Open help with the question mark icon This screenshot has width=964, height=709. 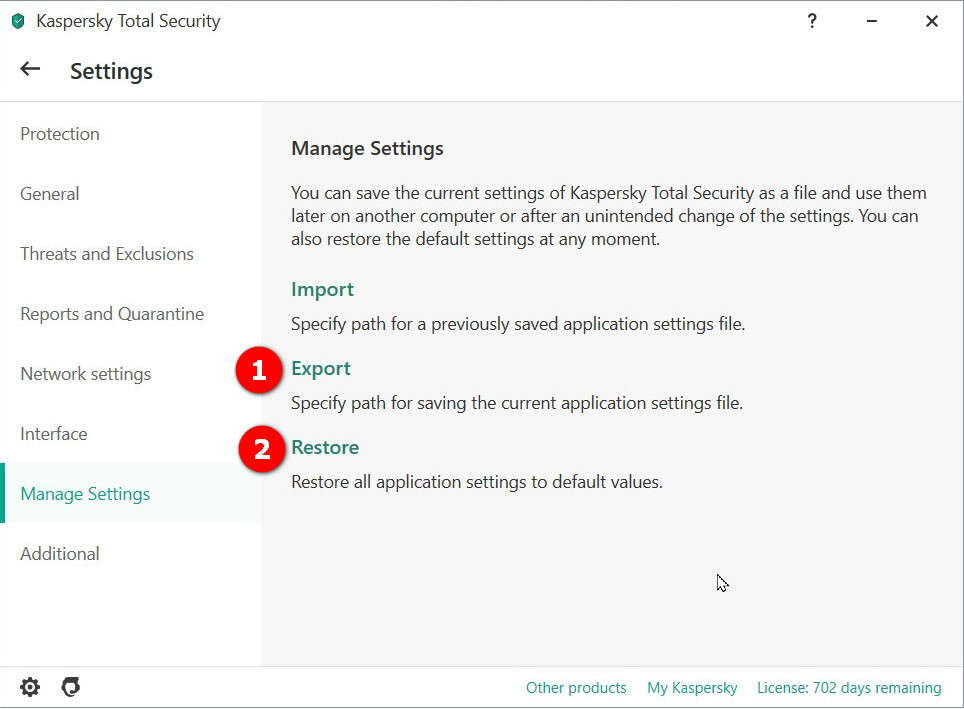(x=812, y=21)
